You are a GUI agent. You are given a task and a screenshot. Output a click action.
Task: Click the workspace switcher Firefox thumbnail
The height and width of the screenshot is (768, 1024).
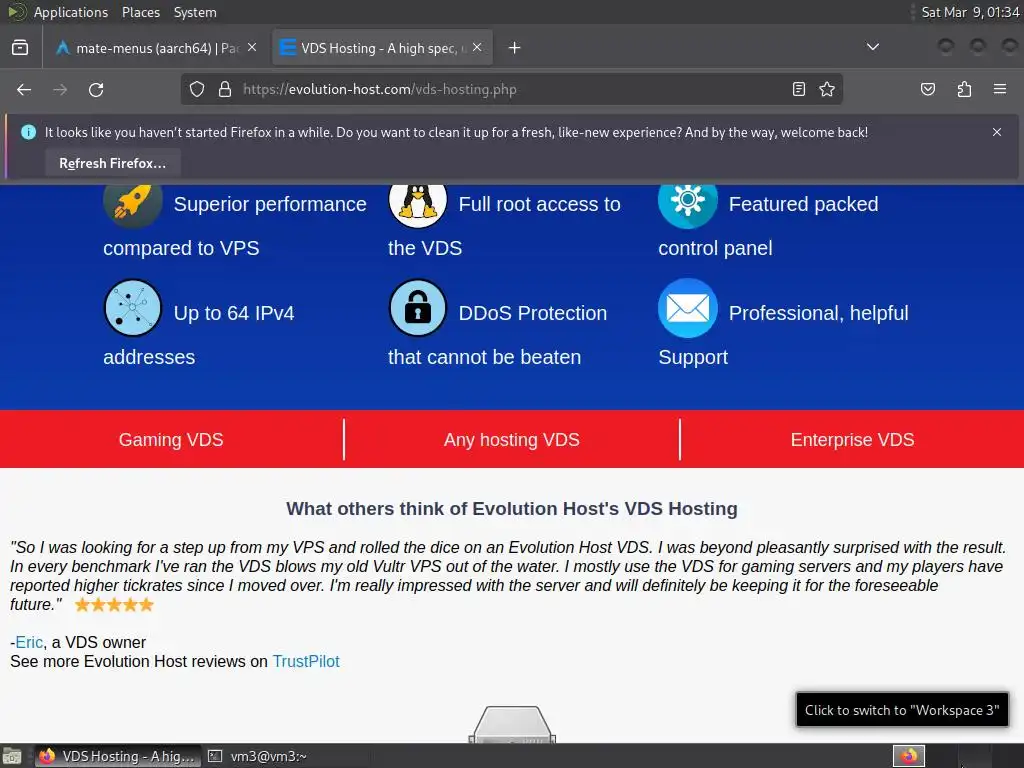coord(909,756)
